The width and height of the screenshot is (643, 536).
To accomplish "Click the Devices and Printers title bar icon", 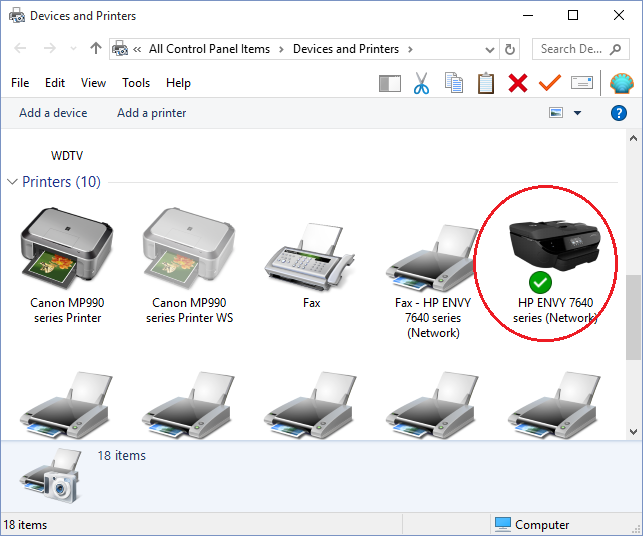I will tap(17, 16).
